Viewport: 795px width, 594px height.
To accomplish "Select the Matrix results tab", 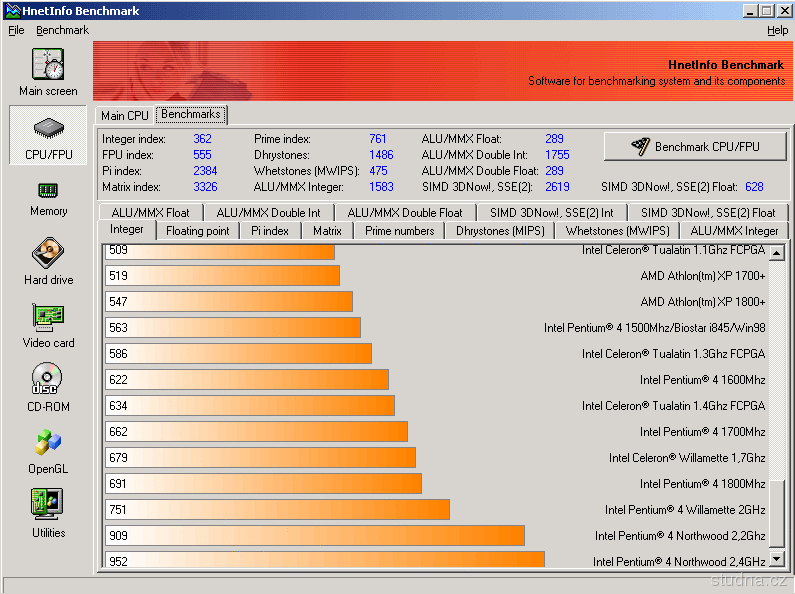I will pos(327,231).
